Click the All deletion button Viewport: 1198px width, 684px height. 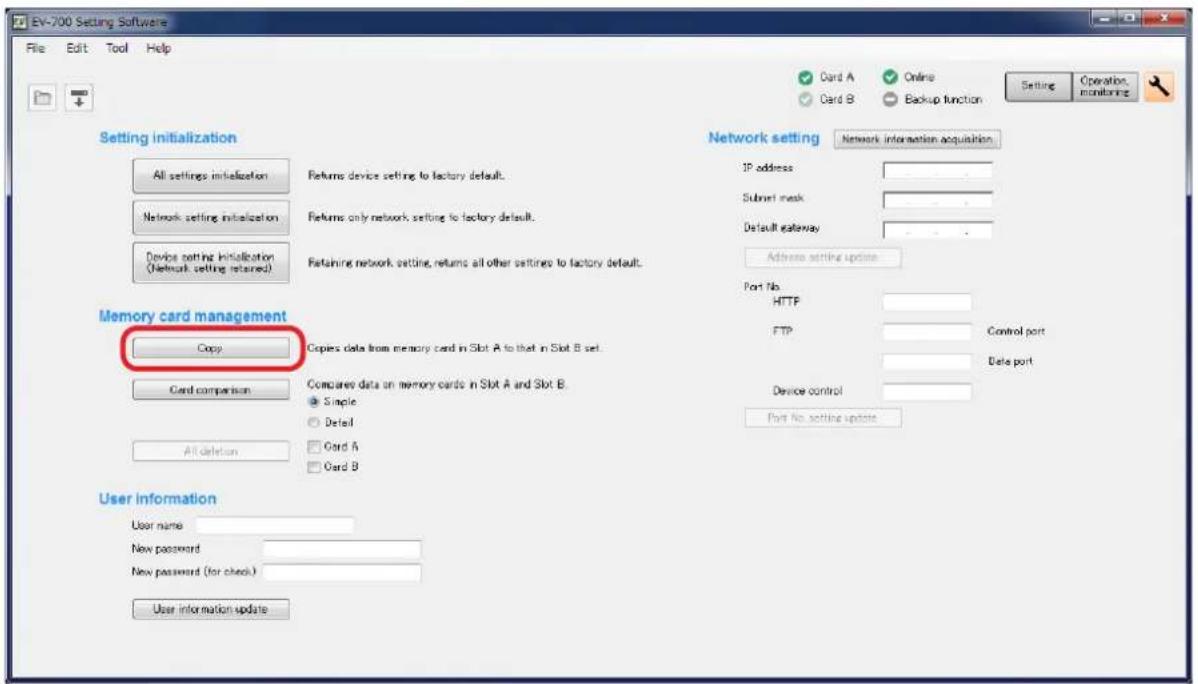[x=211, y=452]
